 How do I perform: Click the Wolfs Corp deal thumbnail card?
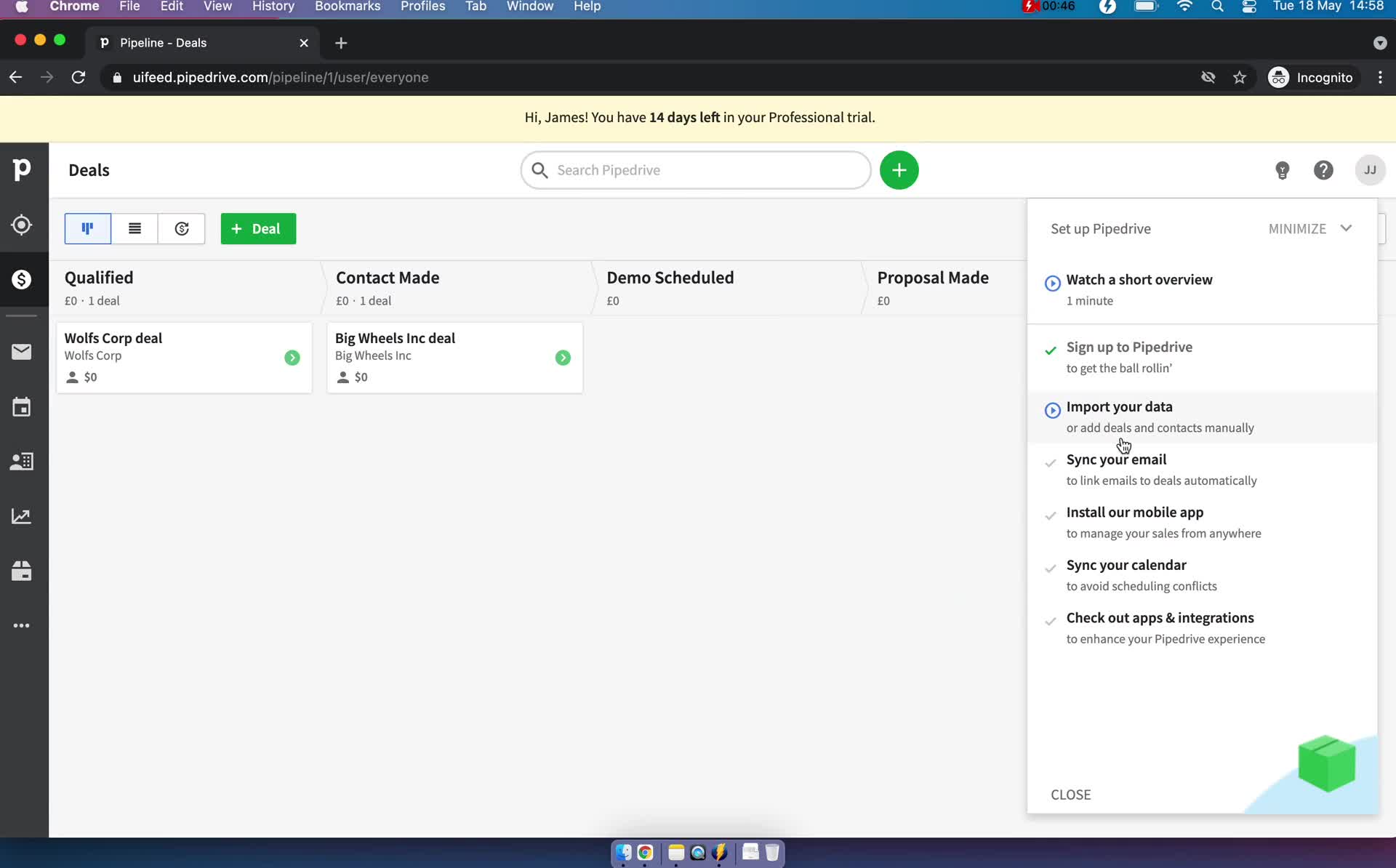click(185, 357)
